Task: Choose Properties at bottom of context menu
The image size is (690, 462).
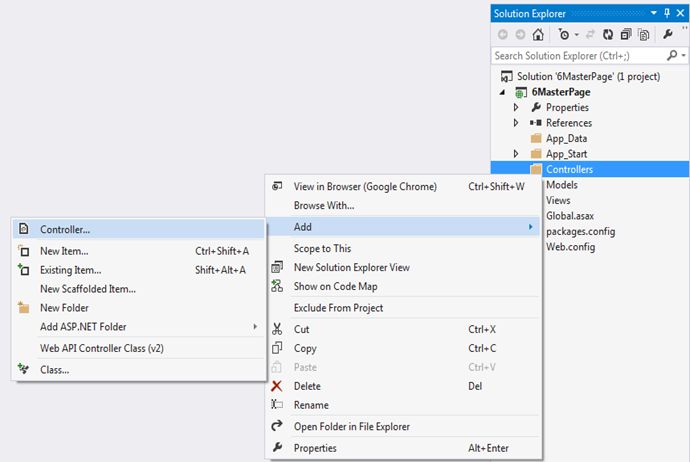Action: click(404, 448)
